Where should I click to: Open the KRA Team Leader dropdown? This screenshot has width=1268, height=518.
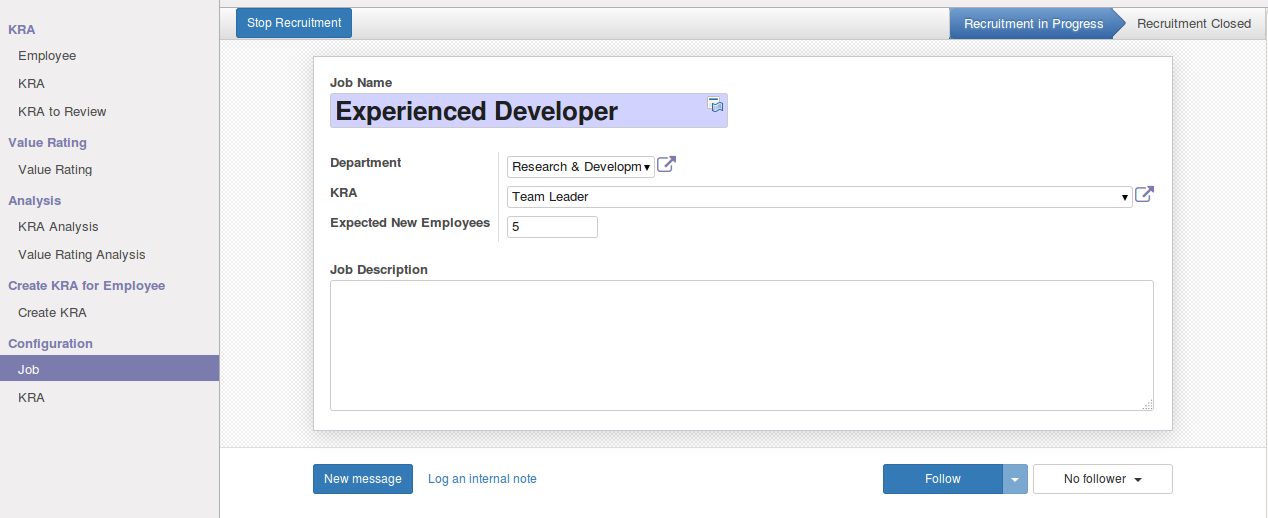click(x=819, y=197)
